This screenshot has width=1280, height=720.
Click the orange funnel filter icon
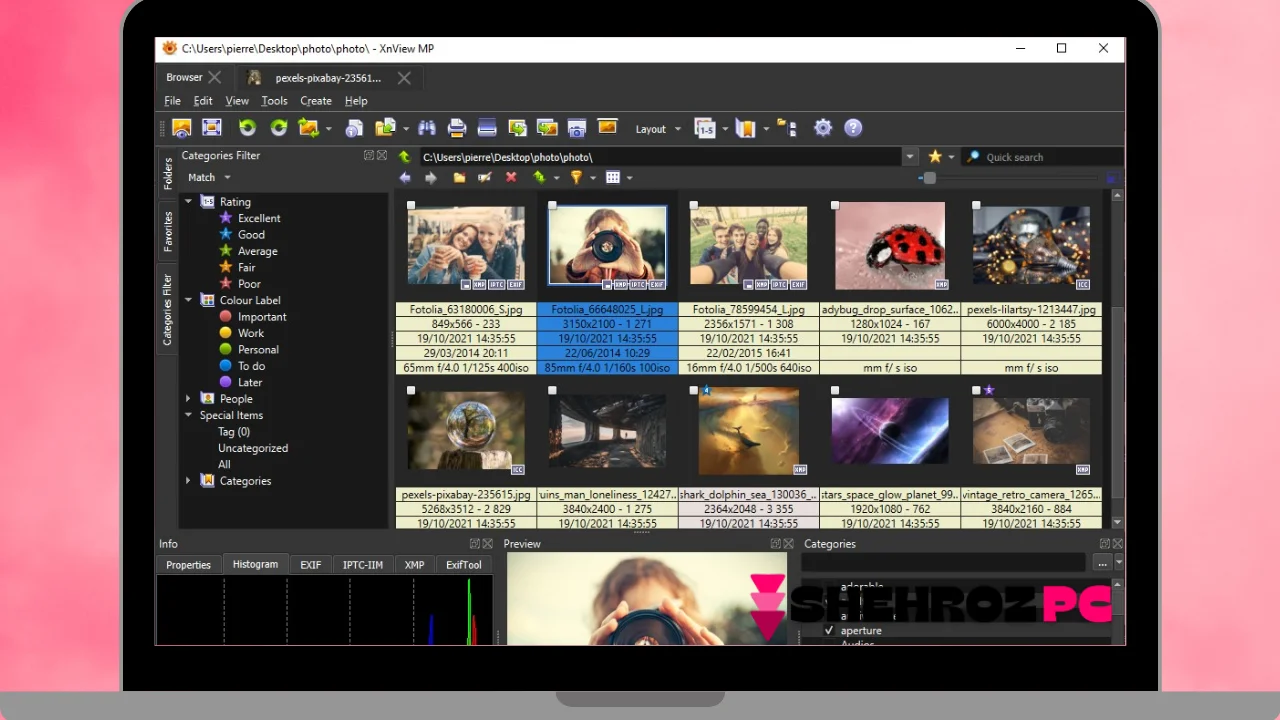[x=576, y=178]
